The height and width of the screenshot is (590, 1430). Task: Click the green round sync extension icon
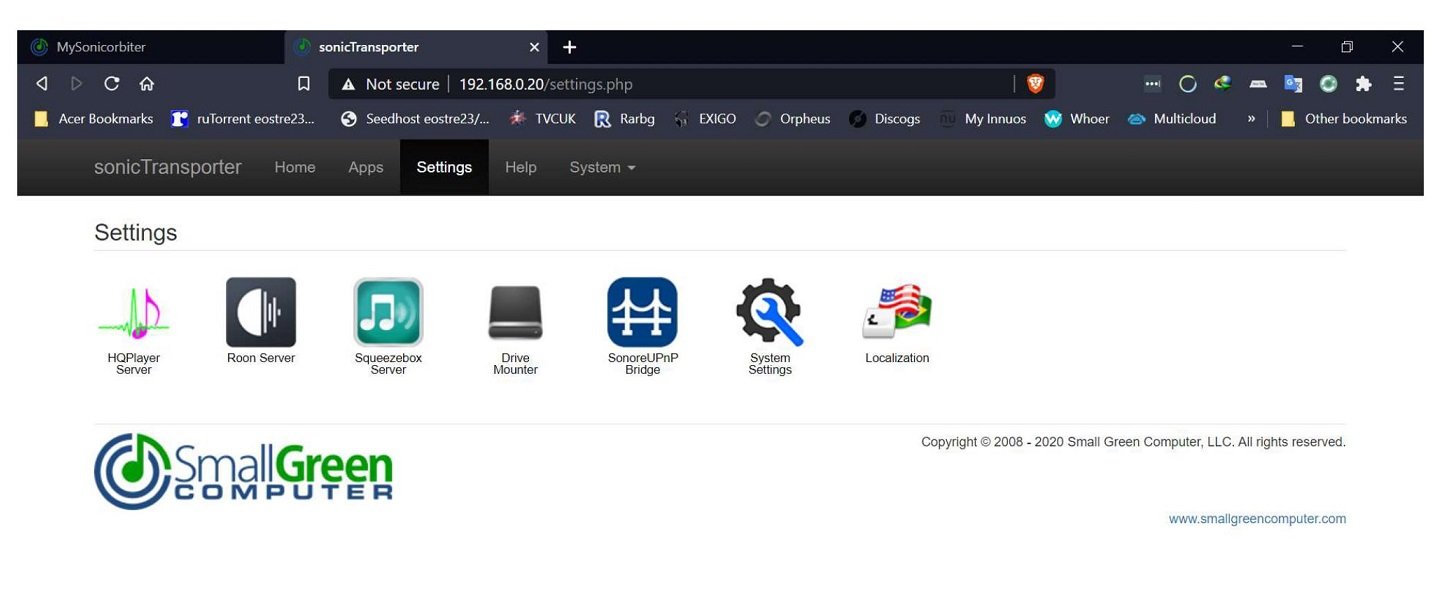click(1328, 84)
